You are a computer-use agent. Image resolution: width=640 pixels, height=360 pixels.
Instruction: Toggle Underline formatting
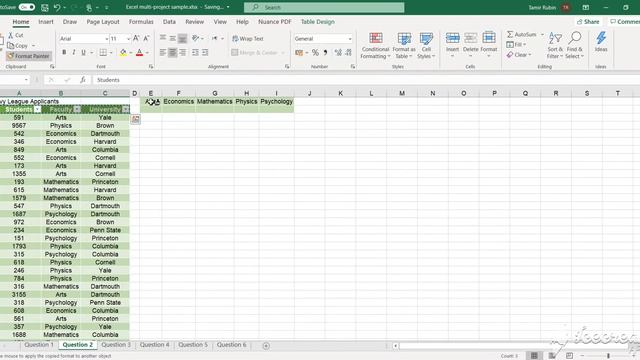pyautogui.click(x=84, y=52)
